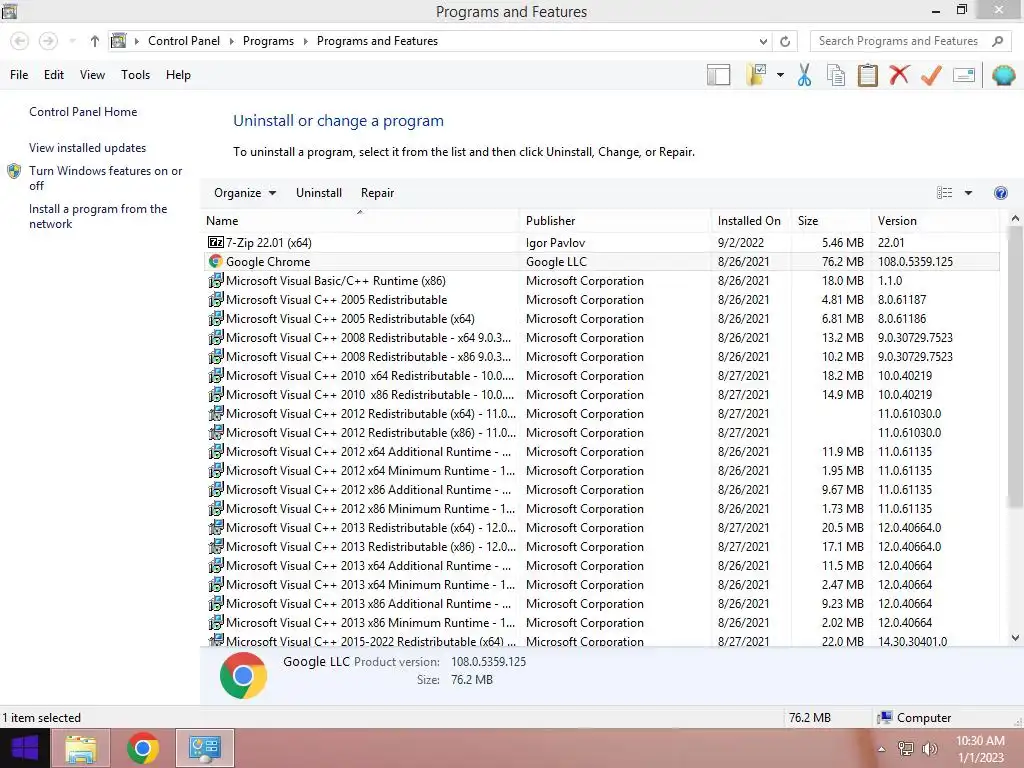Click the Uninstall button

[319, 193]
